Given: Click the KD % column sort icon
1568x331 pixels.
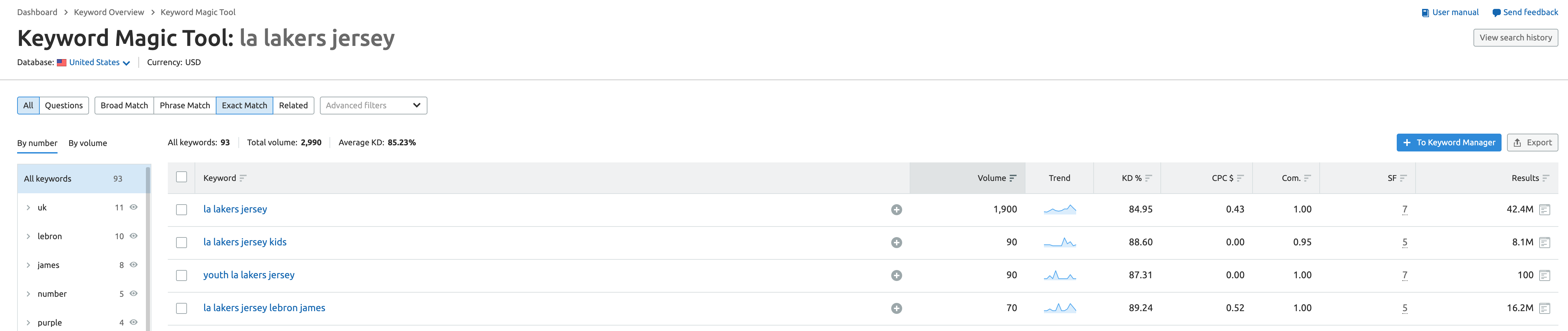Looking at the screenshot, I should coord(1148,178).
